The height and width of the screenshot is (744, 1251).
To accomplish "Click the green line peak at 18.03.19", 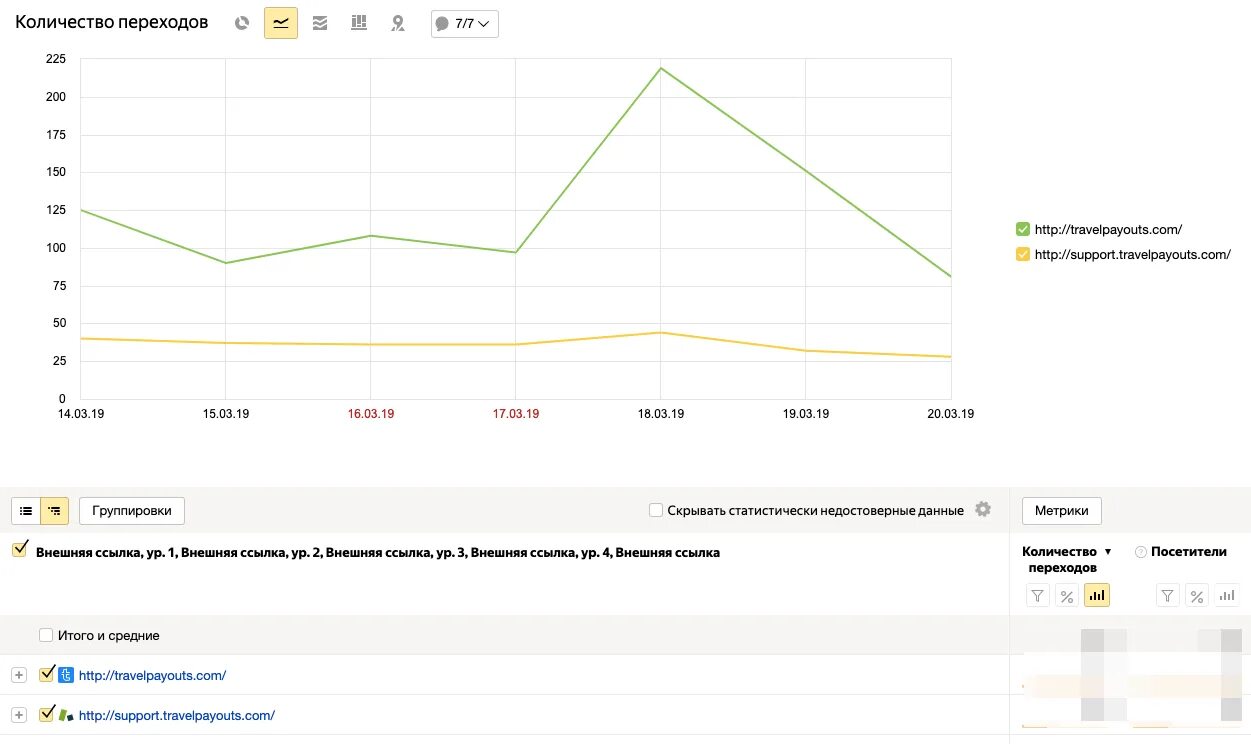I will tap(660, 68).
